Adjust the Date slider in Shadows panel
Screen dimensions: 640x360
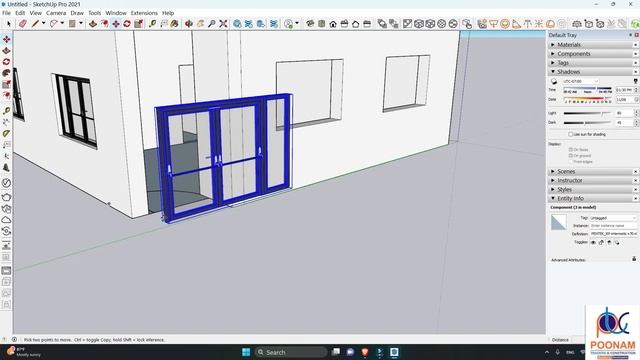pyautogui.click(x=587, y=98)
